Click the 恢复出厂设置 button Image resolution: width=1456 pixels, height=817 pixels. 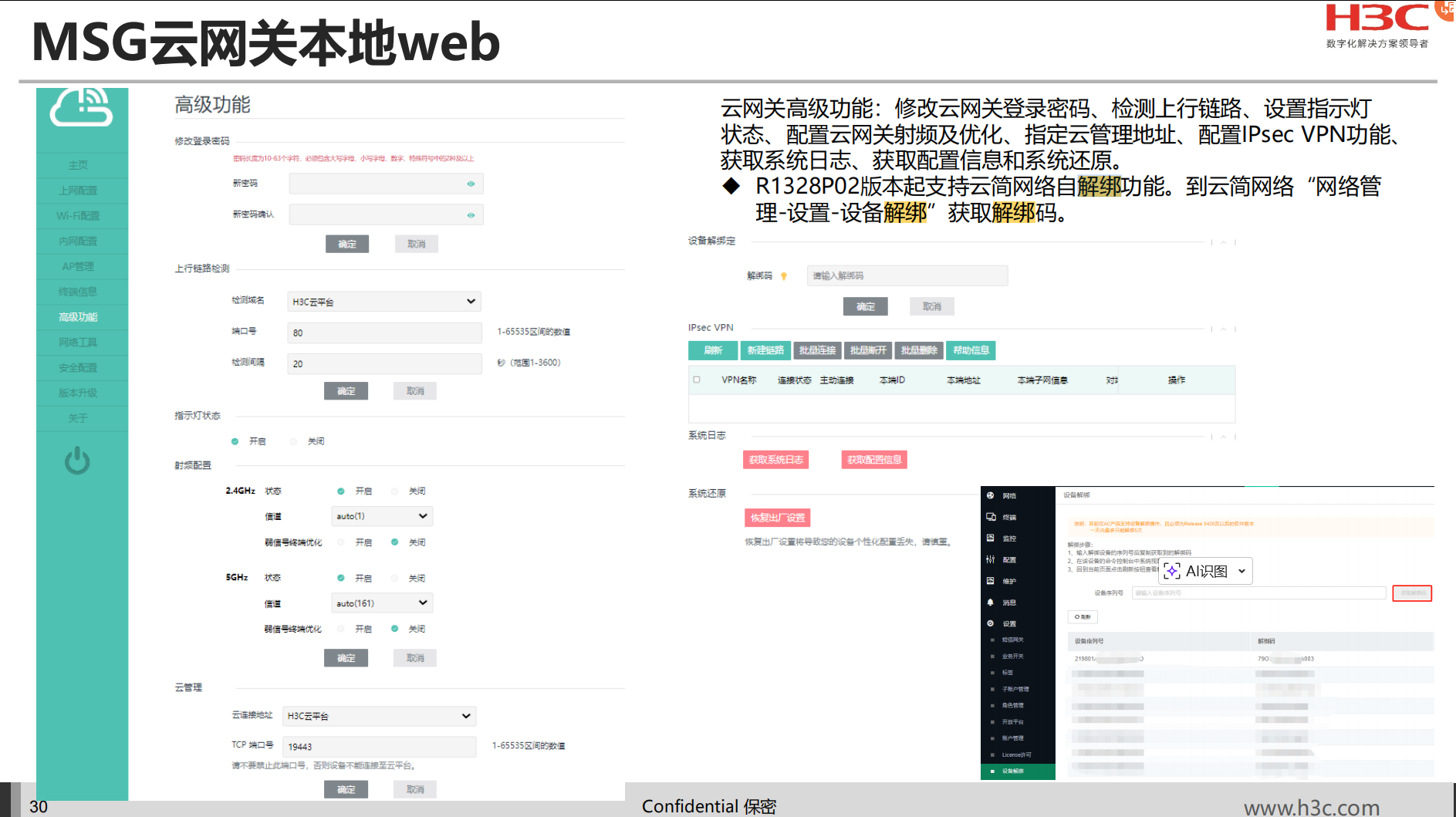pos(778,518)
